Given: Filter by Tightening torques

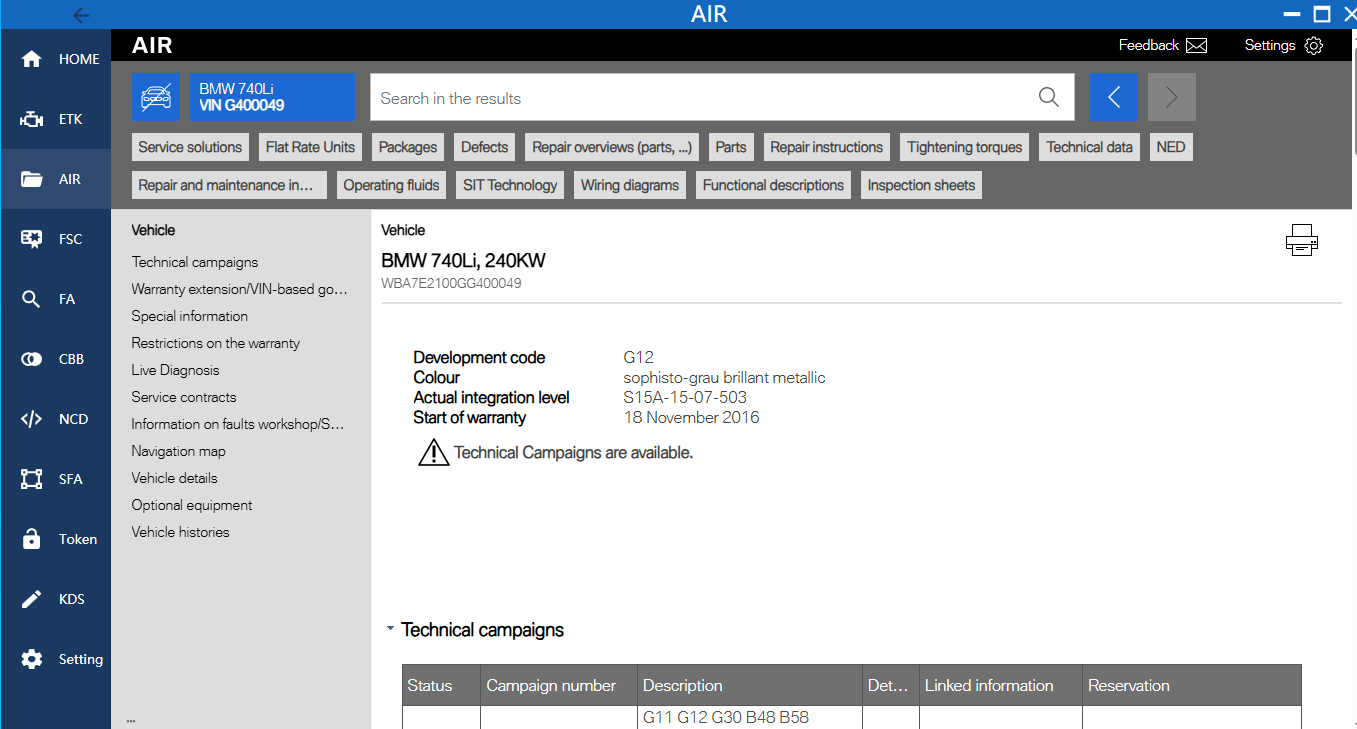Looking at the screenshot, I should pos(965,147).
